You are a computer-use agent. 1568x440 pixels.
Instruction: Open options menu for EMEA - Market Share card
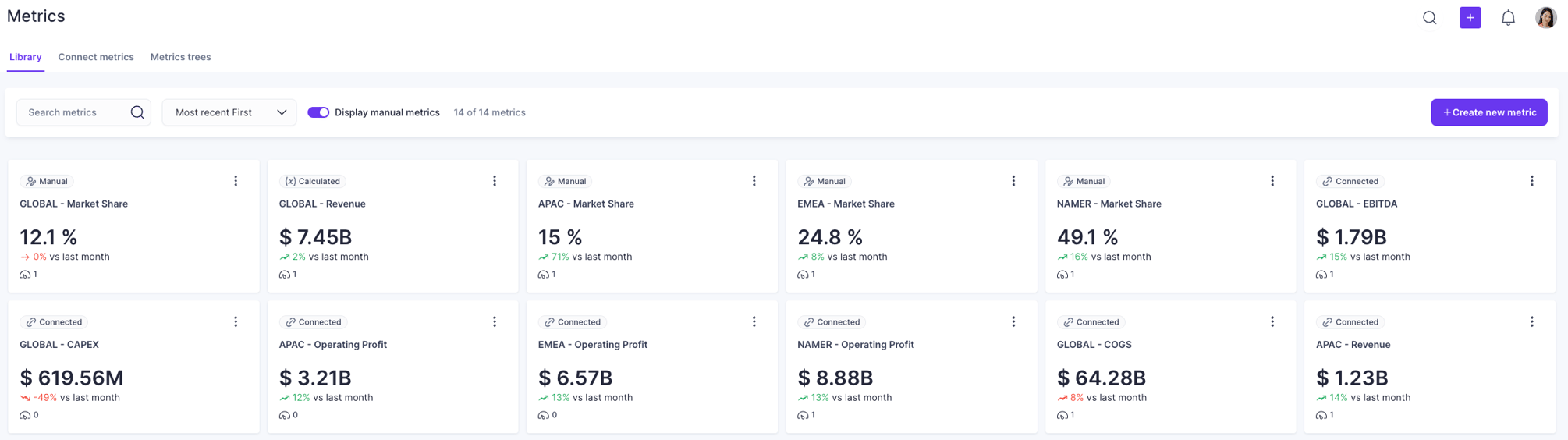[1013, 181]
